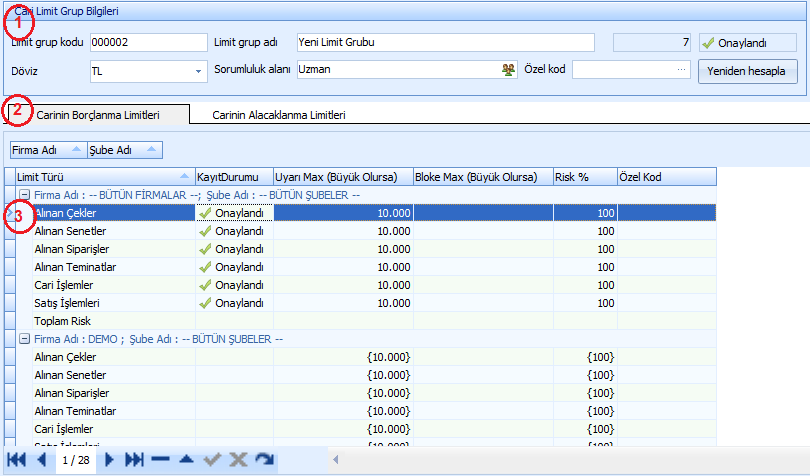Open Özel kod ellipsis lookup button
Viewport: 810px width, 476px height.
[x=681, y=69]
